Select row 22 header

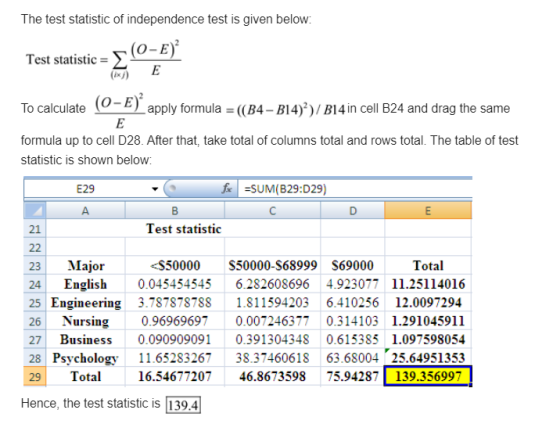pyautogui.click(x=35, y=247)
